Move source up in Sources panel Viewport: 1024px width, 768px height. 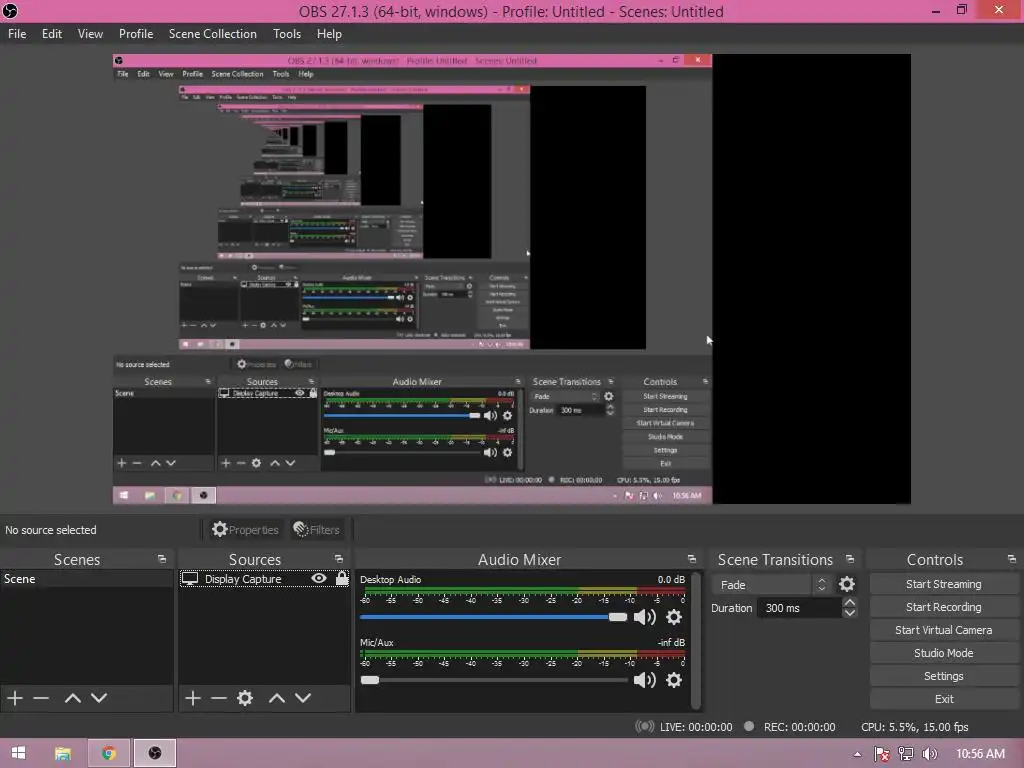coord(277,698)
